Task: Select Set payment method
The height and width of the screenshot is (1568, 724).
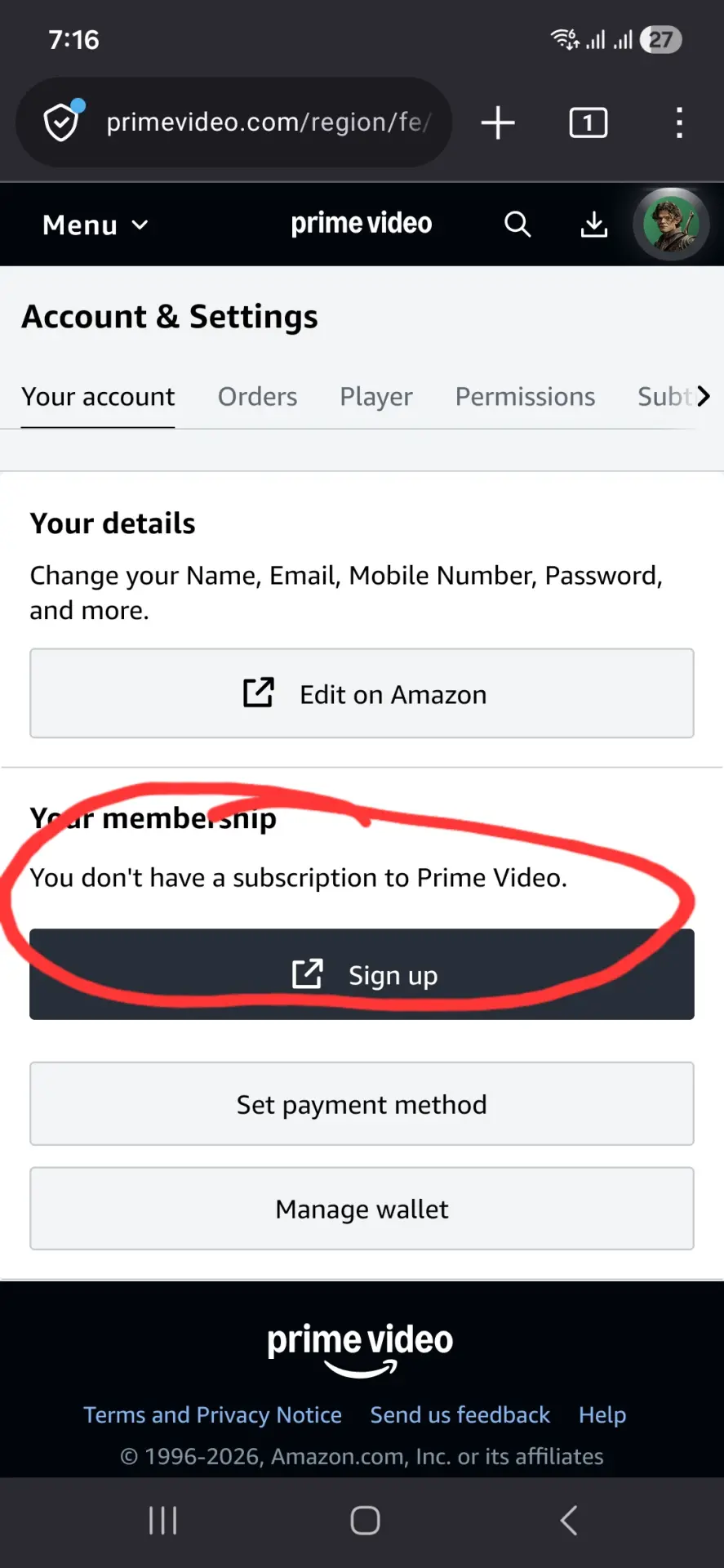Action: click(362, 1104)
